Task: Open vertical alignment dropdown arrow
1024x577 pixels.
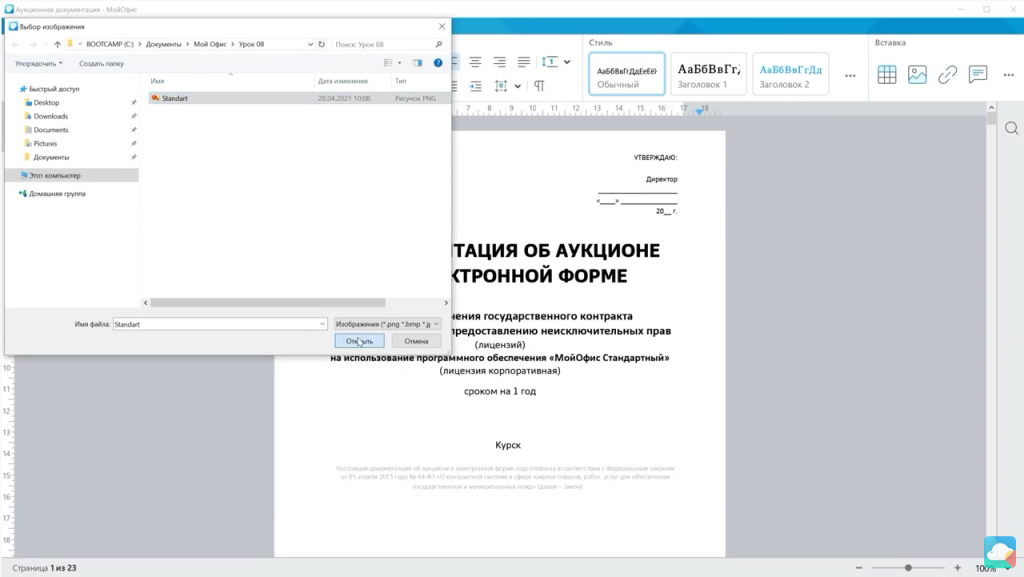Action: (x=517, y=86)
